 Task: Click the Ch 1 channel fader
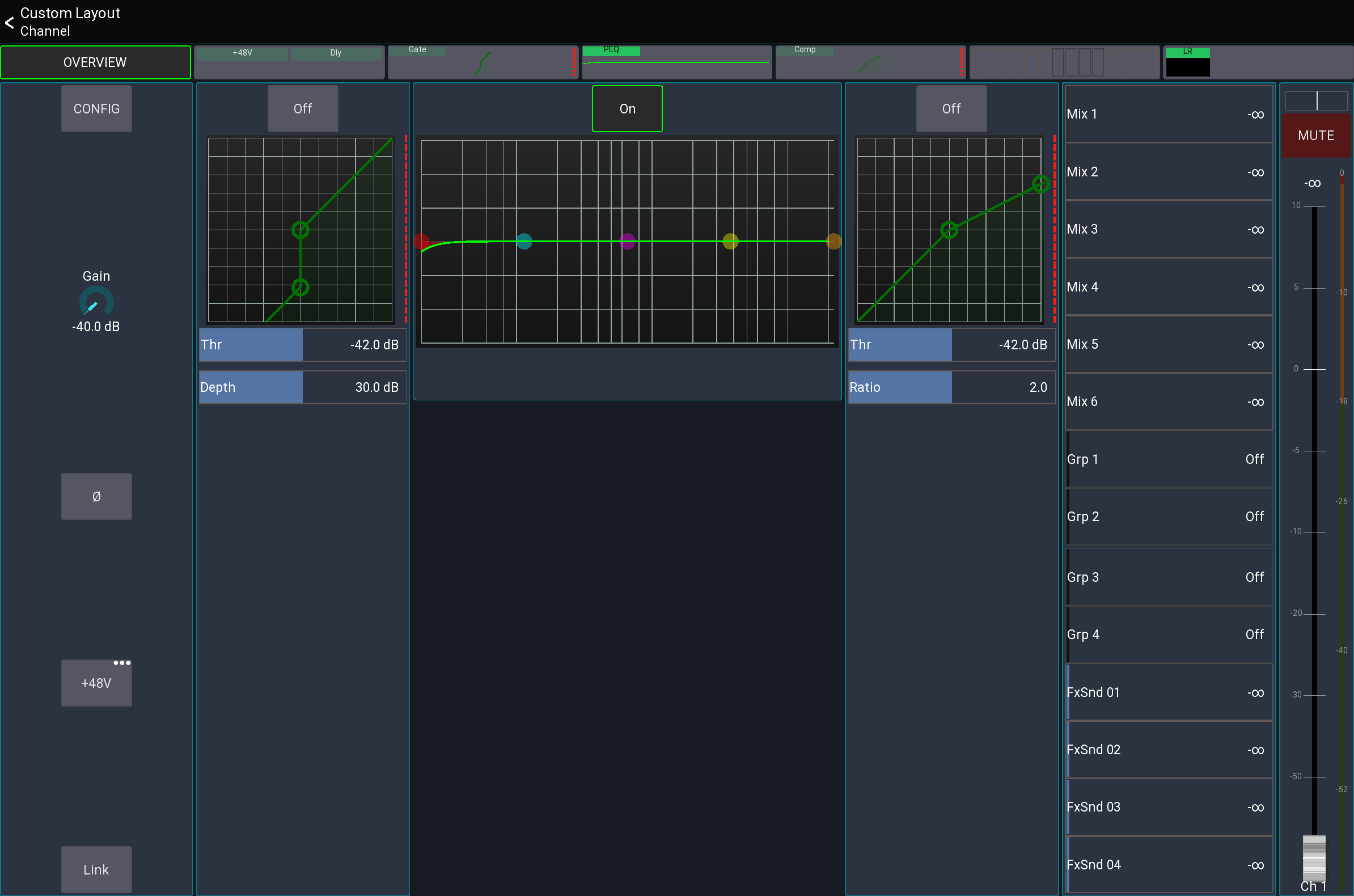tap(1313, 857)
